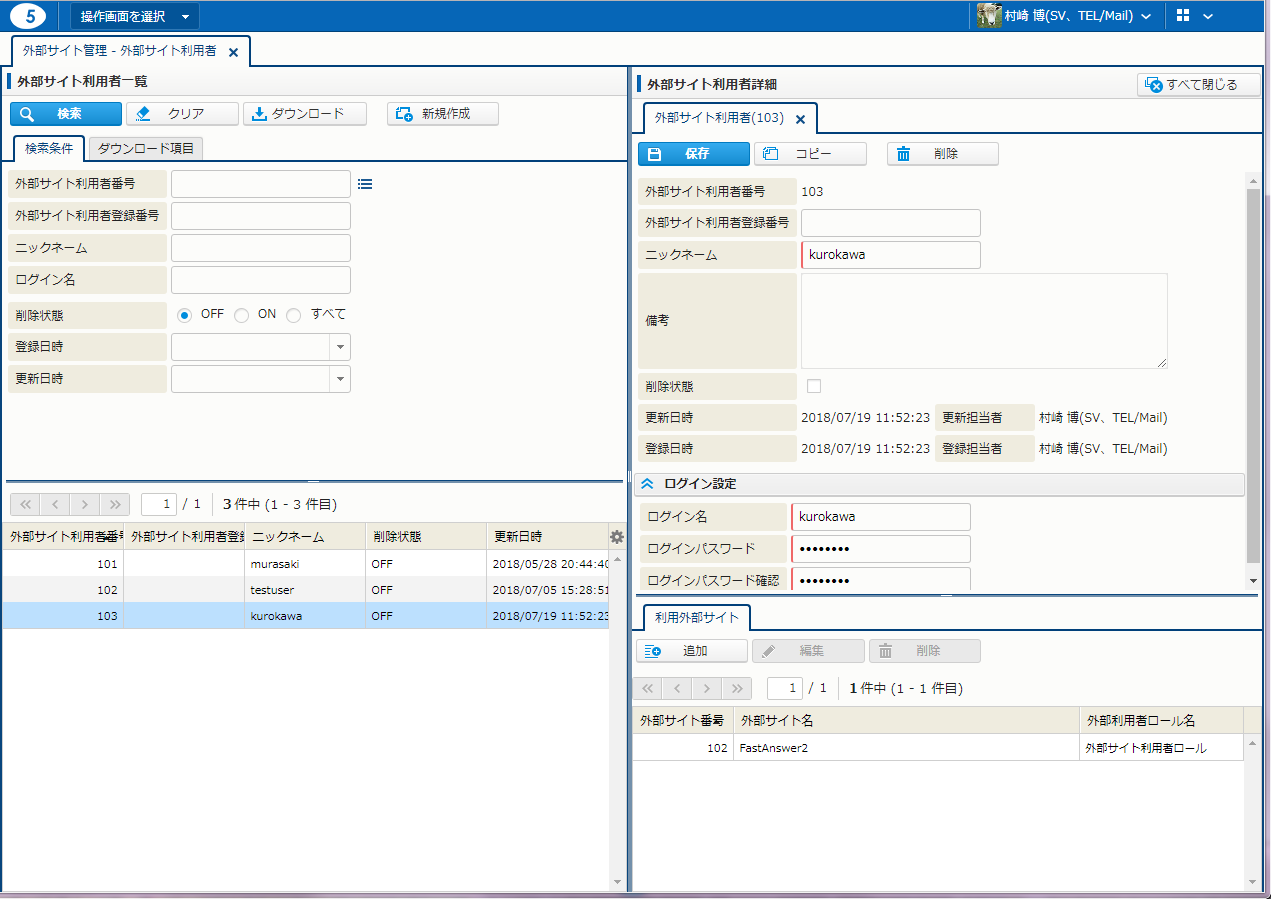
Task: Select the ON radio for 削除状態
Action: click(x=241, y=315)
